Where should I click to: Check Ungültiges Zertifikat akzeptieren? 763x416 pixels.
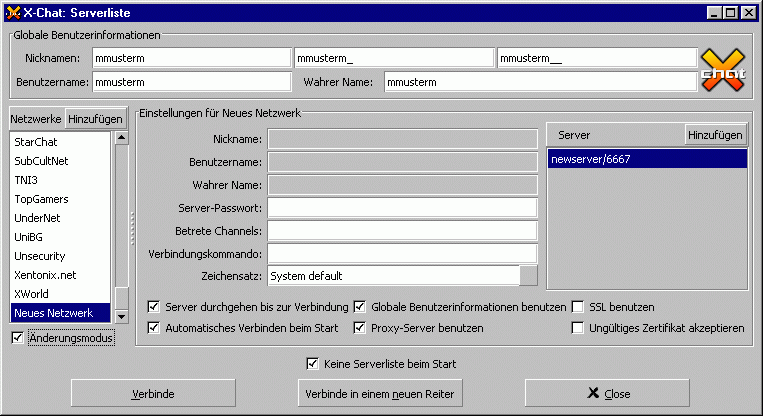578,327
